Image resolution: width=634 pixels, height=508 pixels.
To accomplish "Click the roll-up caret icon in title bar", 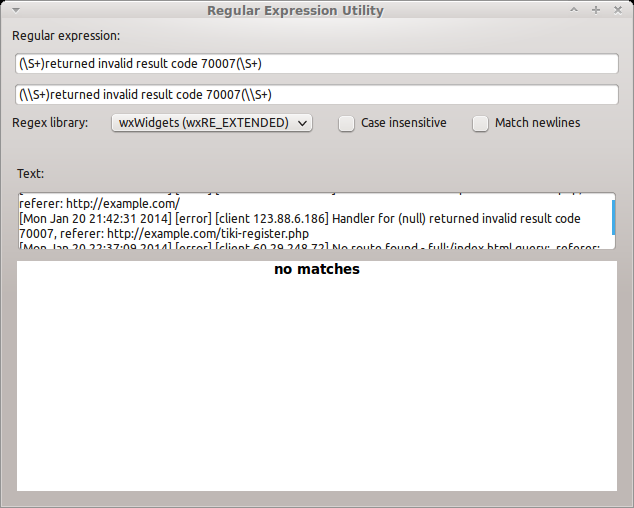I will tap(574, 10).
